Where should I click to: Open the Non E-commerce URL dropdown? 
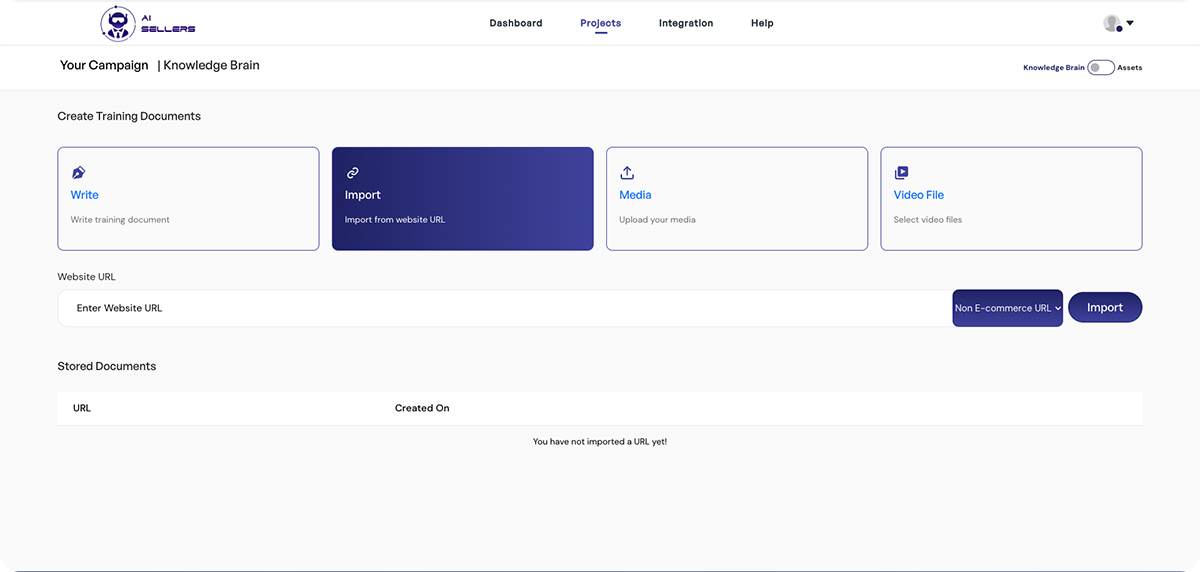1007,308
